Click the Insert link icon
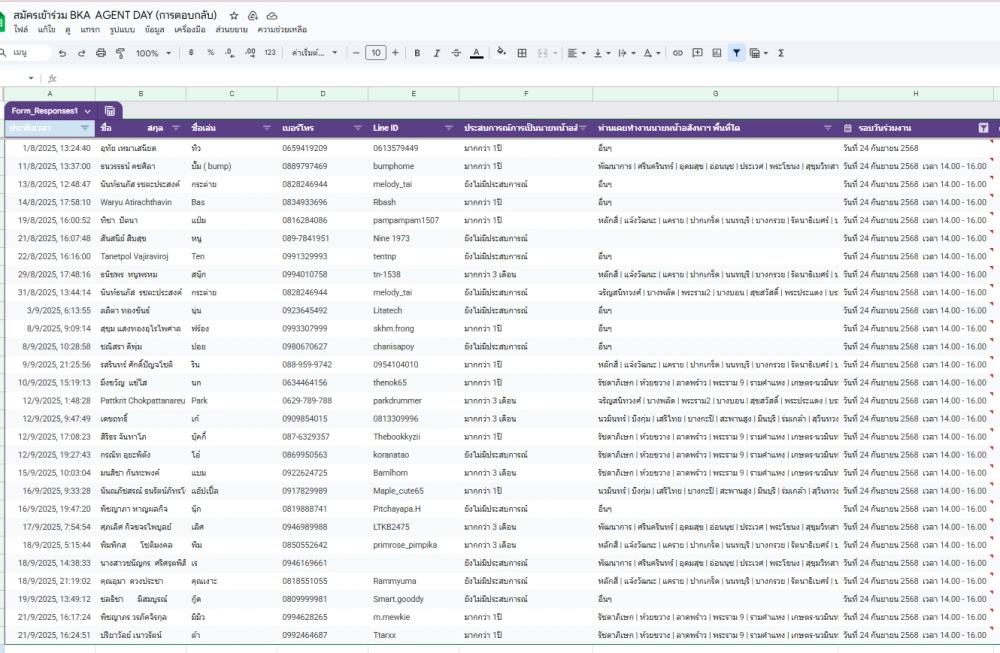This screenshot has width=1000, height=653. (x=678, y=53)
